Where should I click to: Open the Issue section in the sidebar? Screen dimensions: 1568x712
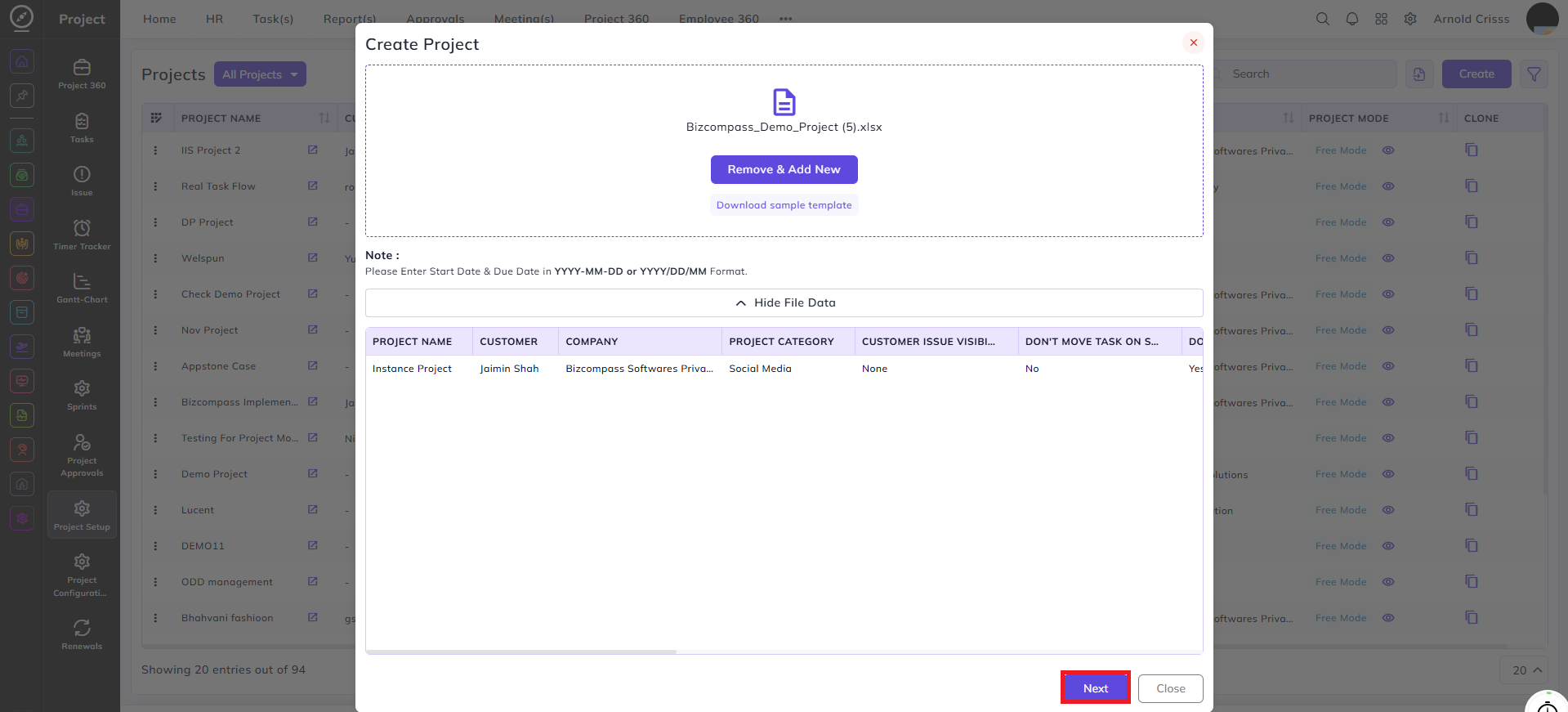point(82,181)
